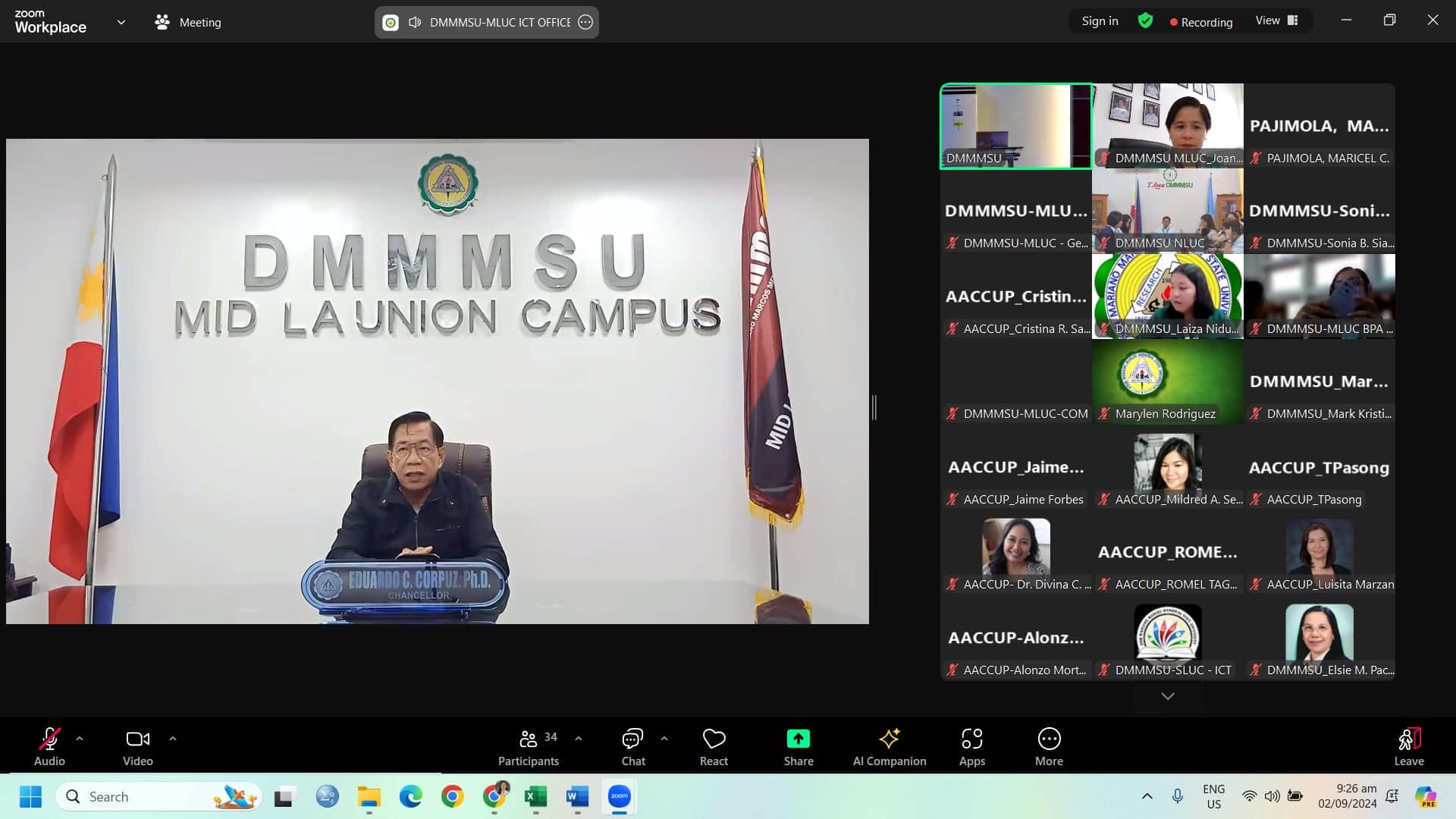The width and height of the screenshot is (1456, 819).
Task: Select the AACCUP-Alonzo Mort tile
Action: [x=1016, y=638]
